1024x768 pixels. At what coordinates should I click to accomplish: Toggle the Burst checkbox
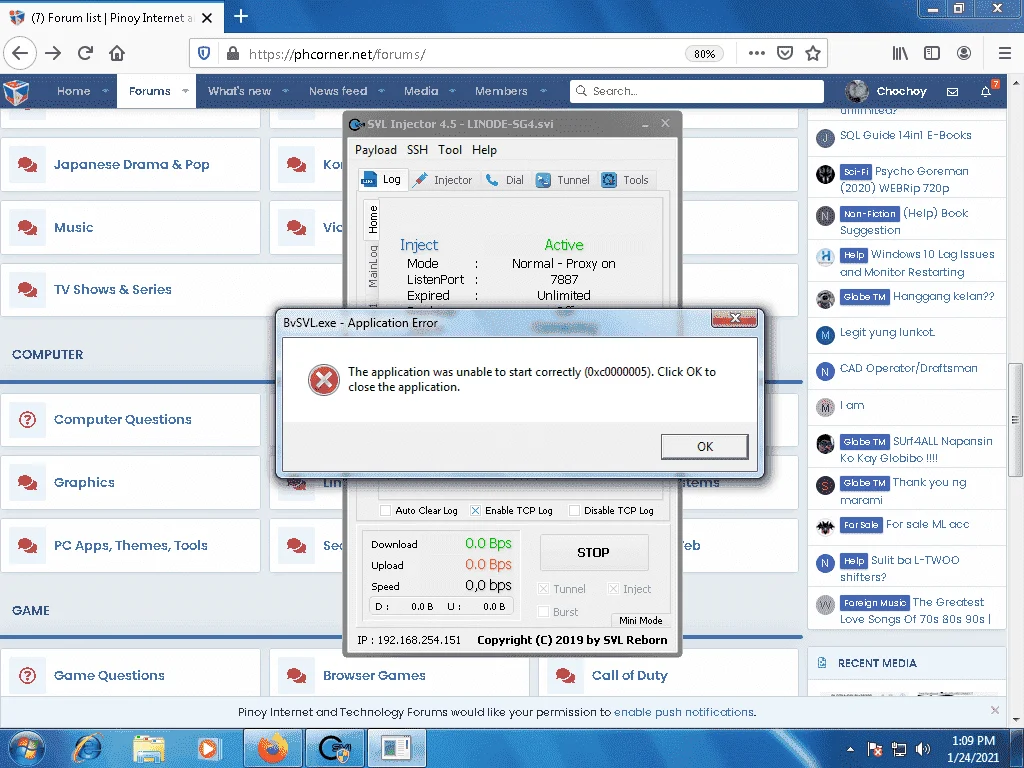543,612
